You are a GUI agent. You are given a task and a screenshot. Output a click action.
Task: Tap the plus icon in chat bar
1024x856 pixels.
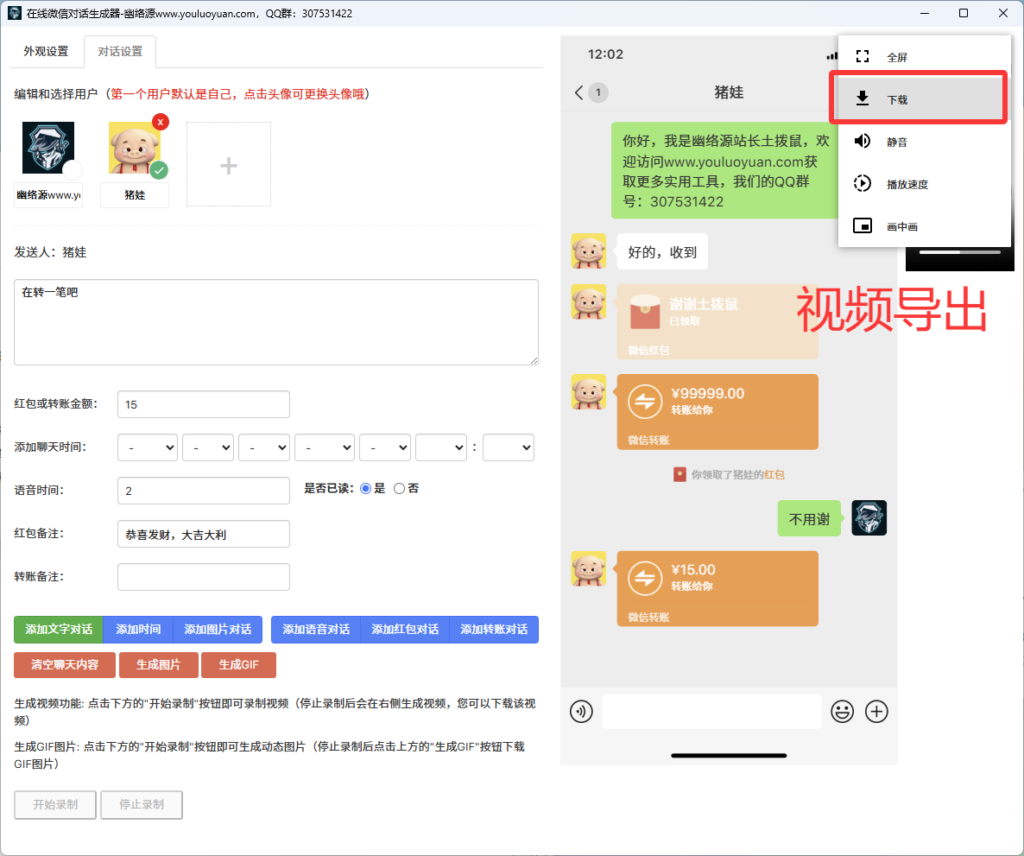(876, 711)
